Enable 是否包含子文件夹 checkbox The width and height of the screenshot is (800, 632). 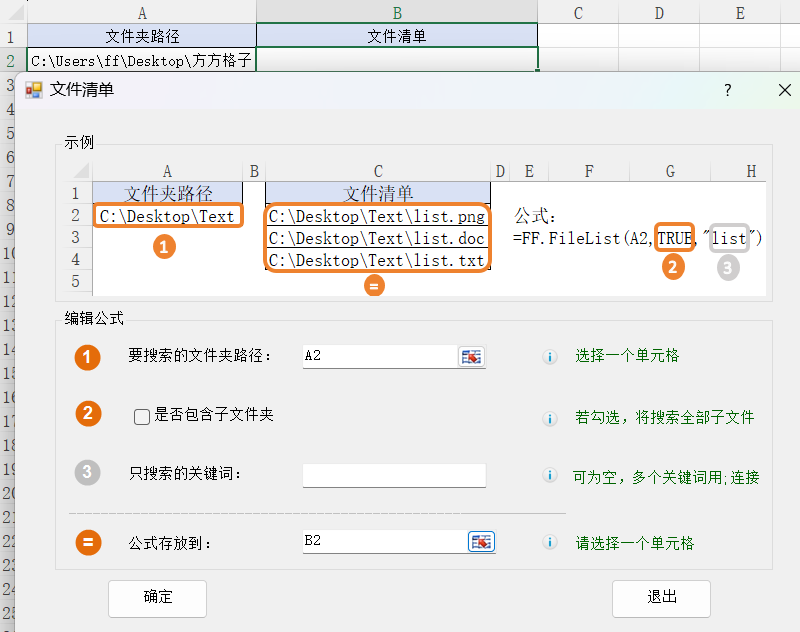142,417
